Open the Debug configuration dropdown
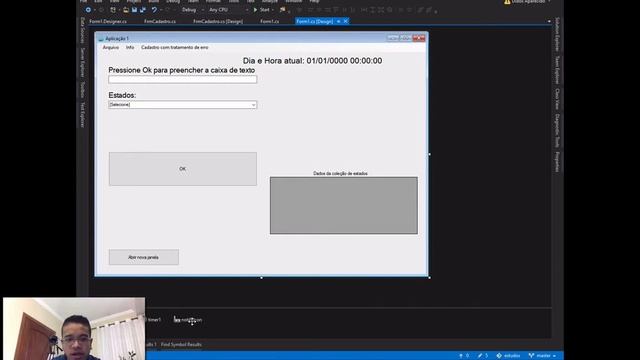The height and width of the screenshot is (360, 640). pos(193,10)
